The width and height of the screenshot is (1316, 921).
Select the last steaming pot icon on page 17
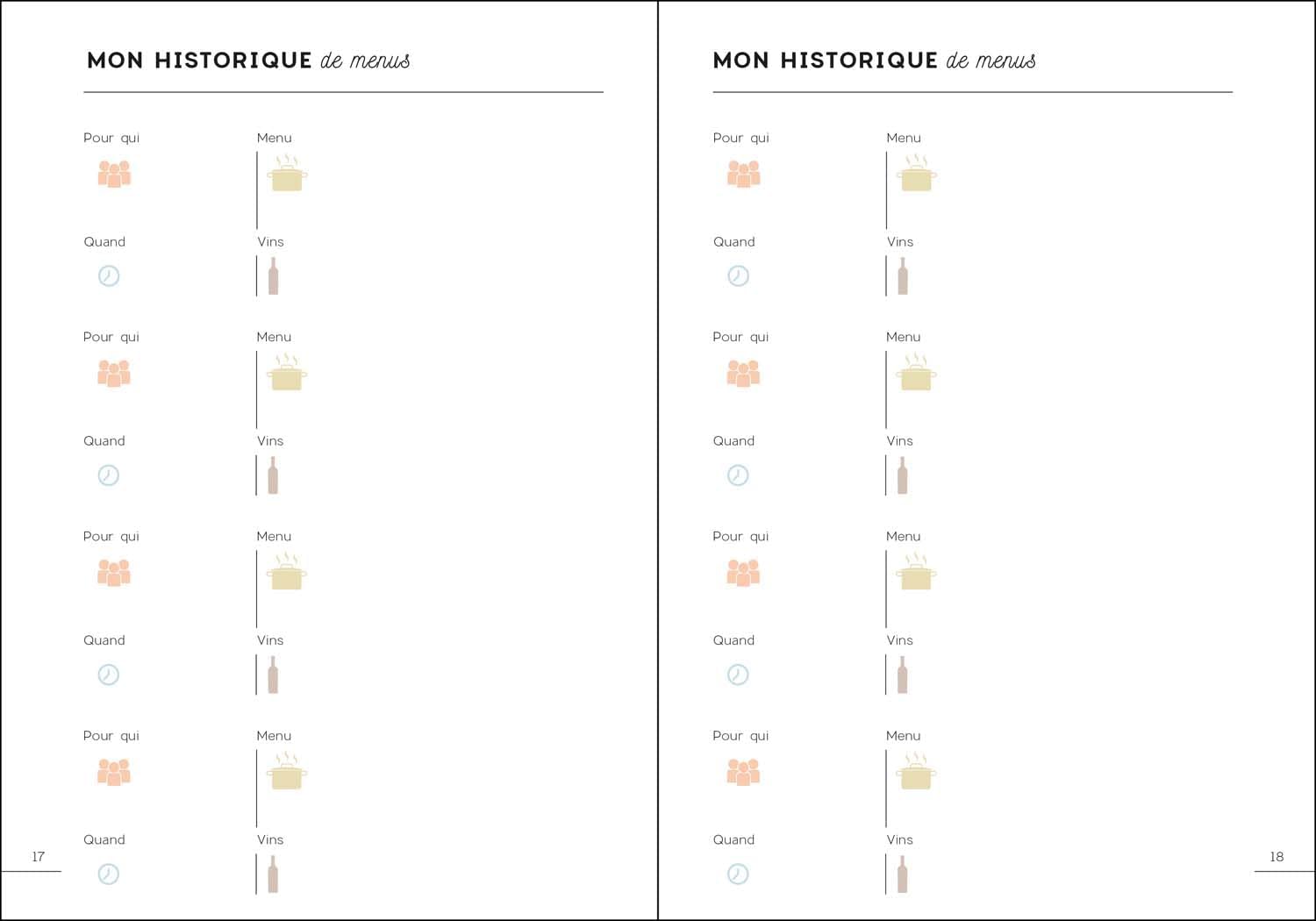(x=288, y=772)
